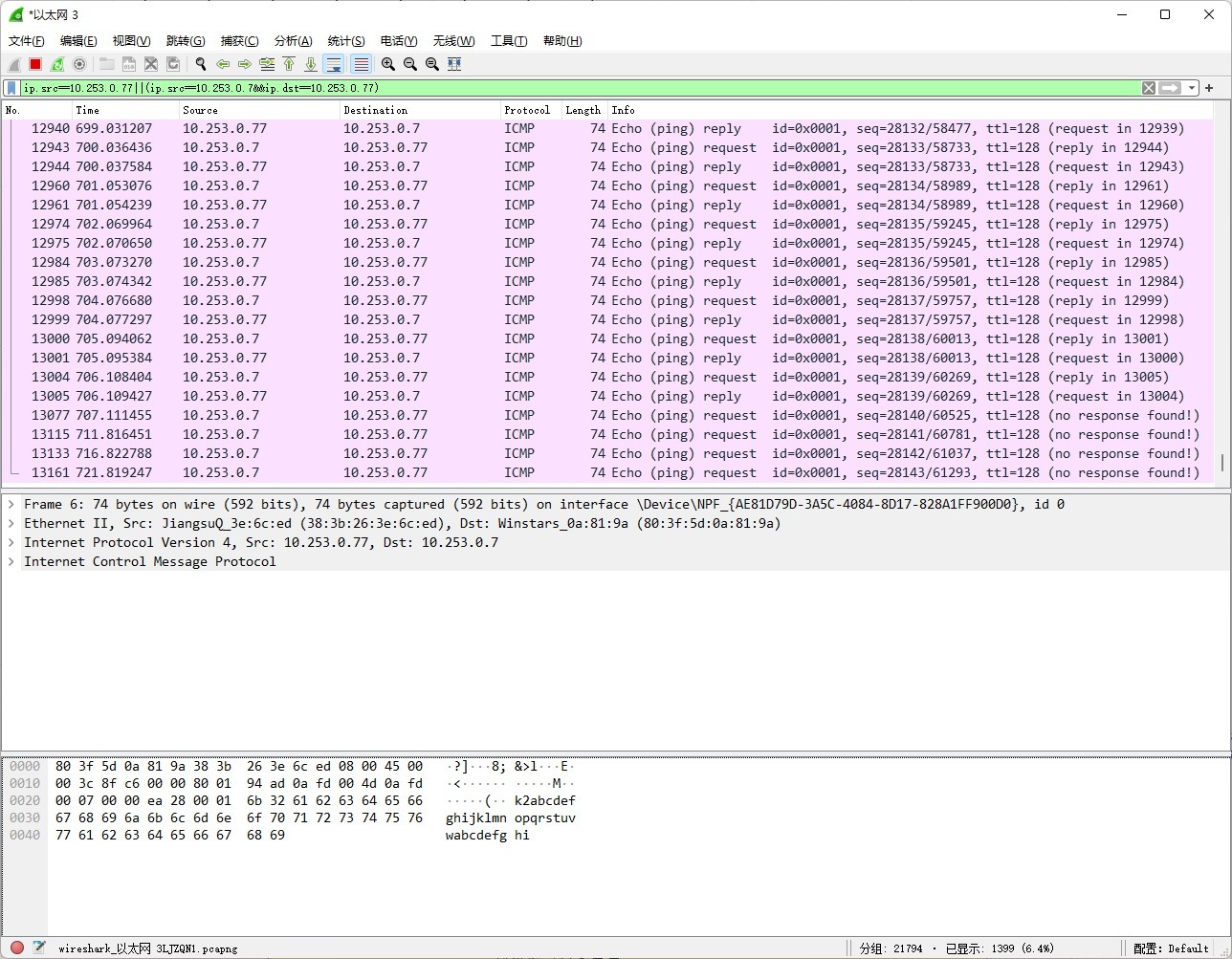The width and height of the screenshot is (1232, 959).
Task: Restart the current capture with the green fin icon
Action: (x=57, y=64)
